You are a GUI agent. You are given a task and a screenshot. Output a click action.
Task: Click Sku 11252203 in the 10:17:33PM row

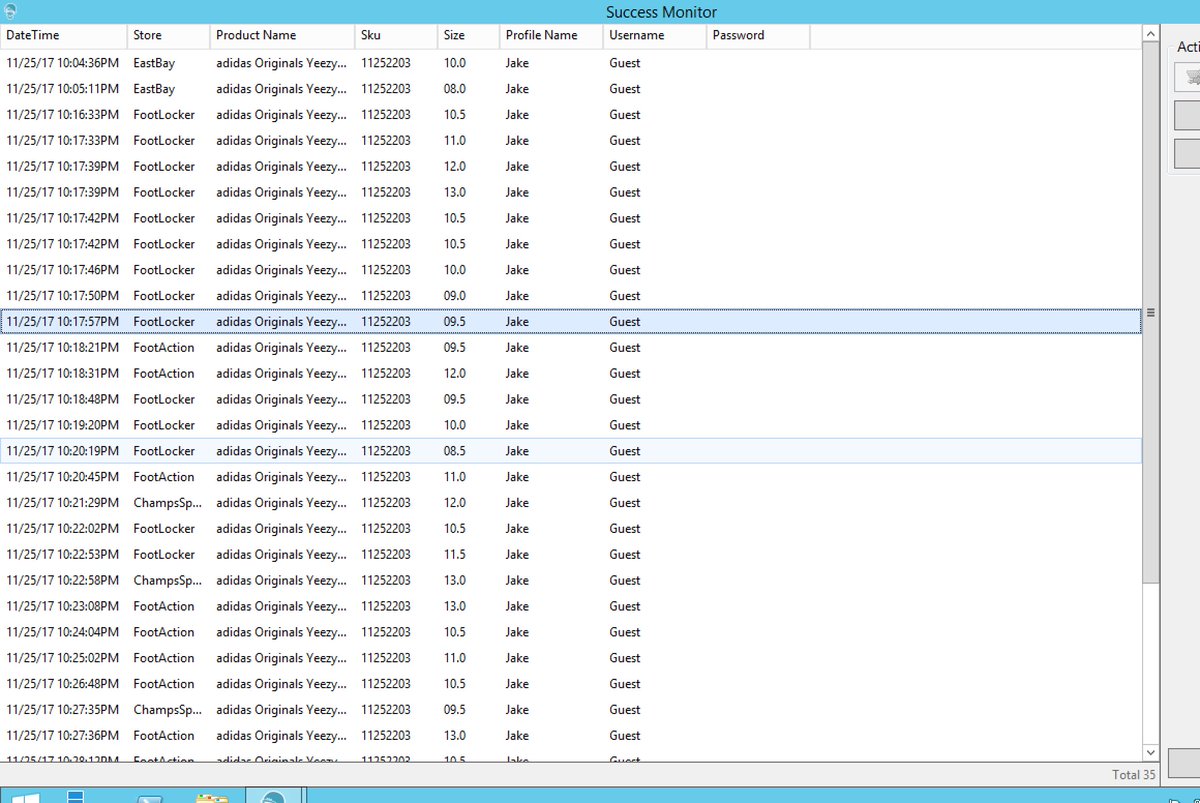(386, 141)
